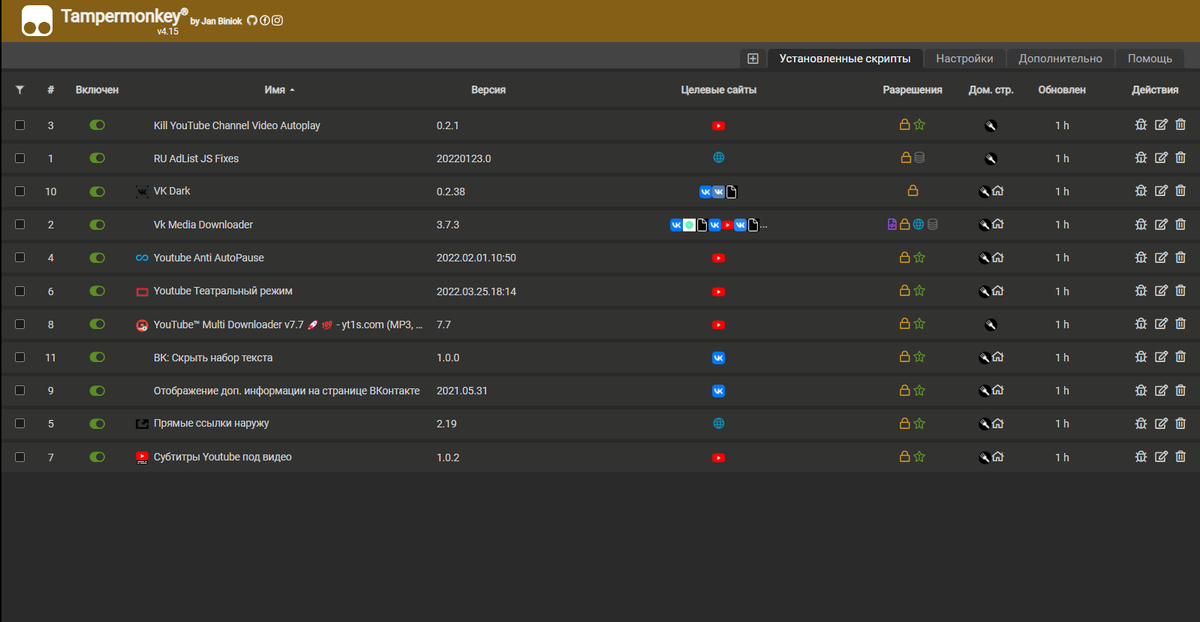Disable the Youtube Anti AutoPause script toggle
This screenshot has width=1200, height=622.
[97, 257]
